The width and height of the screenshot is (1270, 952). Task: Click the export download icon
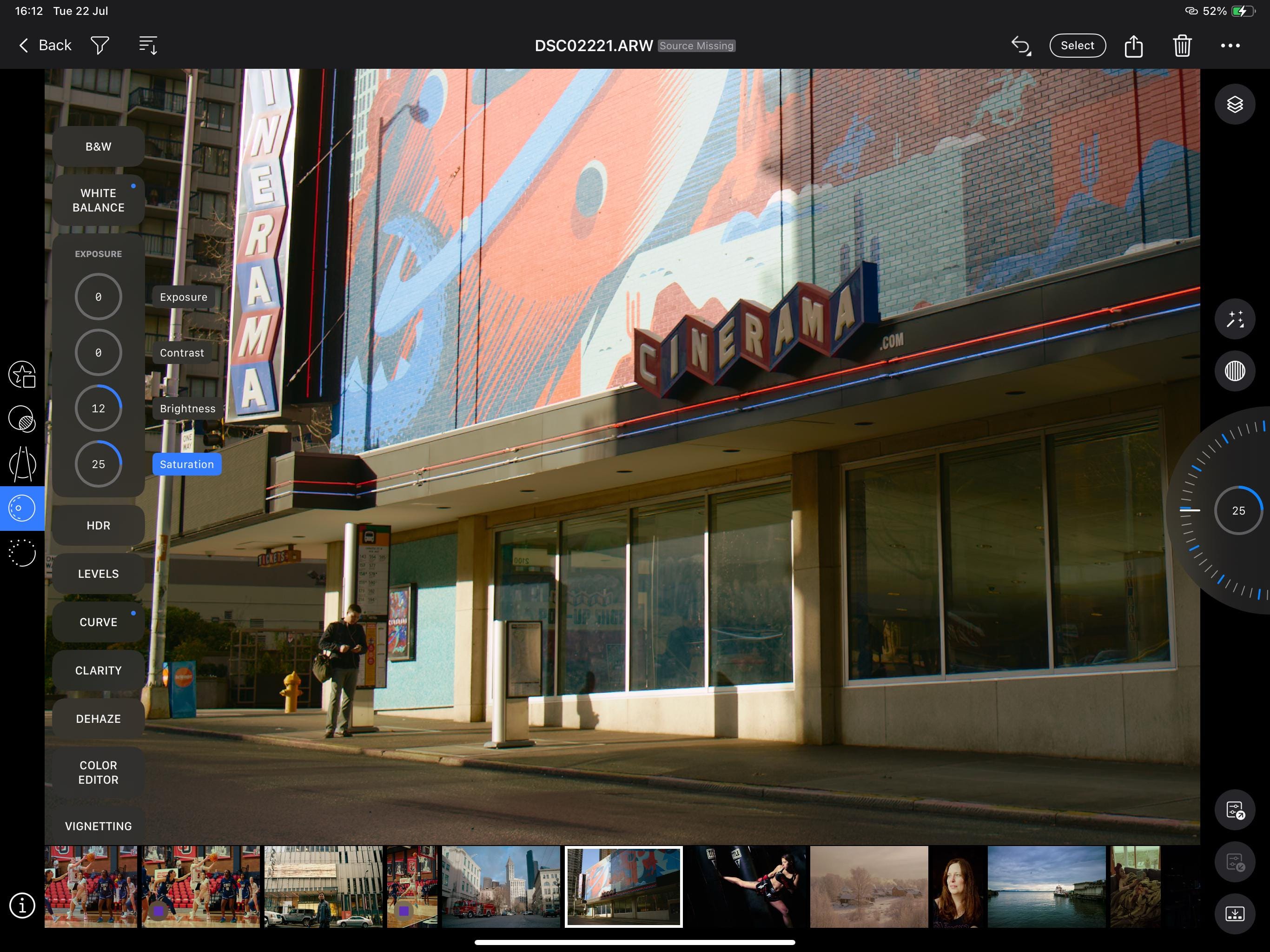(x=1234, y=913)
